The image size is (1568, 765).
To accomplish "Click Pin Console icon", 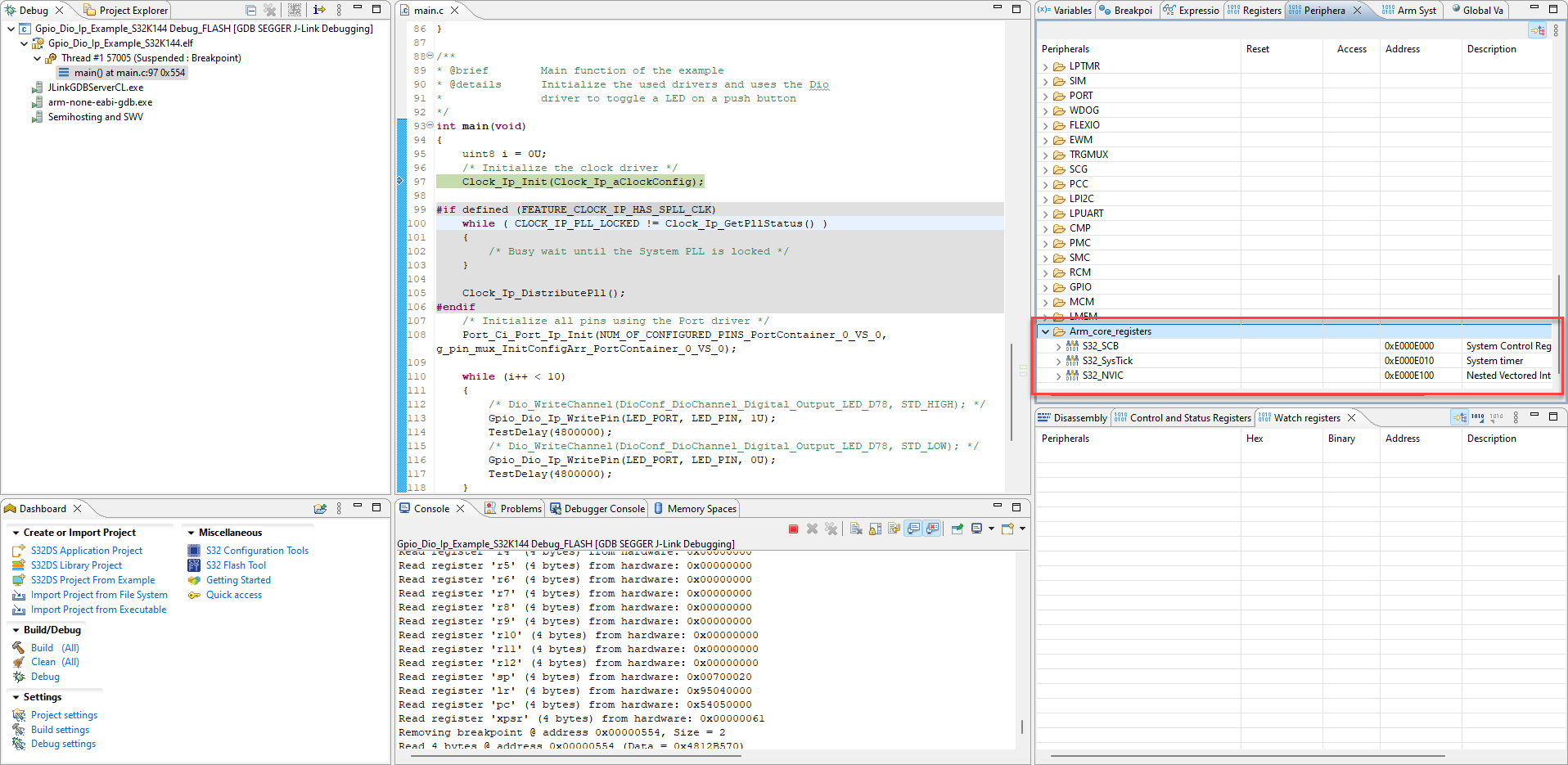I will [x=957, y=529].
